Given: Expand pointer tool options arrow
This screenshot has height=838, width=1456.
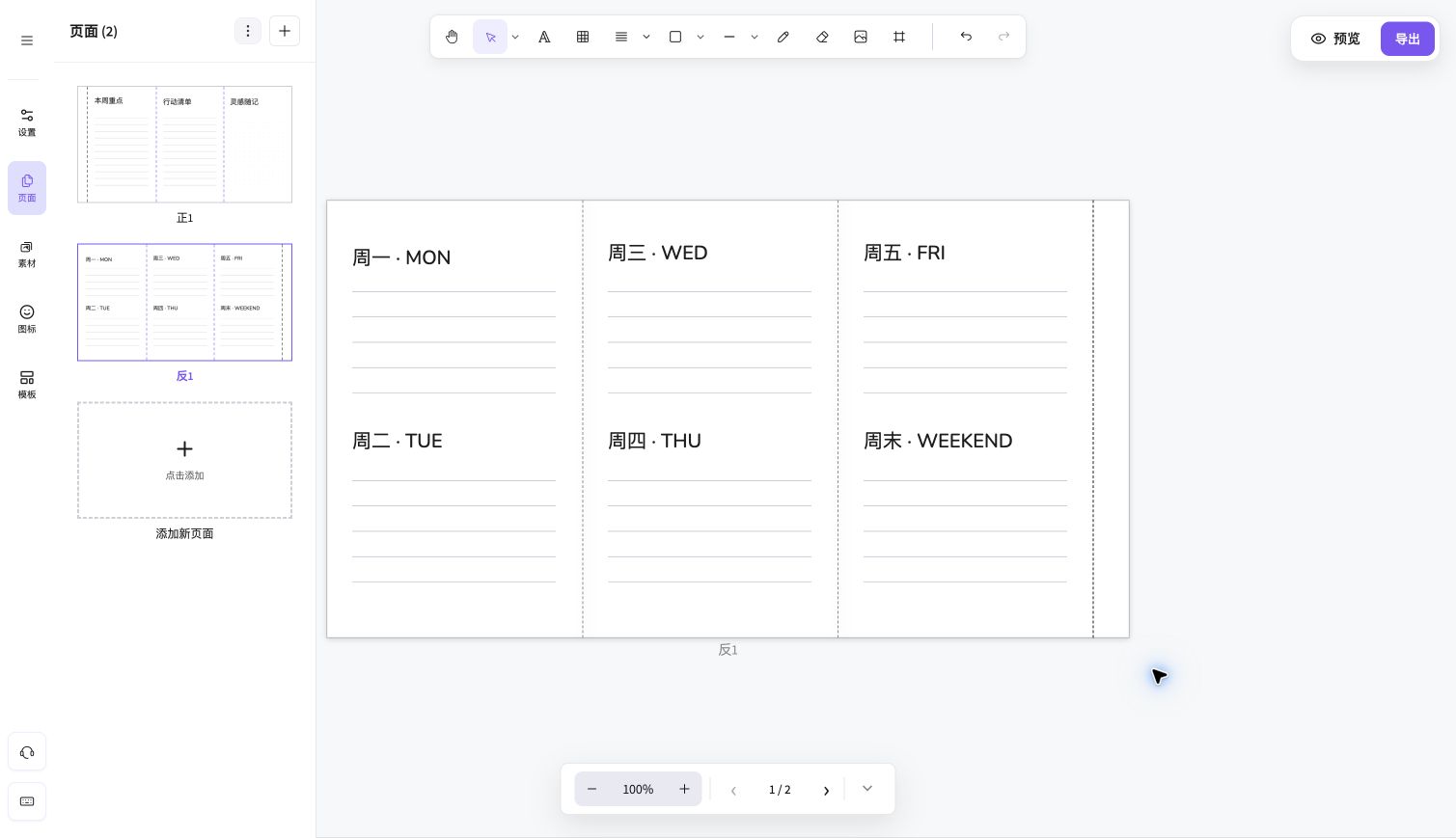Looking at the screenshot, I should [515, 37].
